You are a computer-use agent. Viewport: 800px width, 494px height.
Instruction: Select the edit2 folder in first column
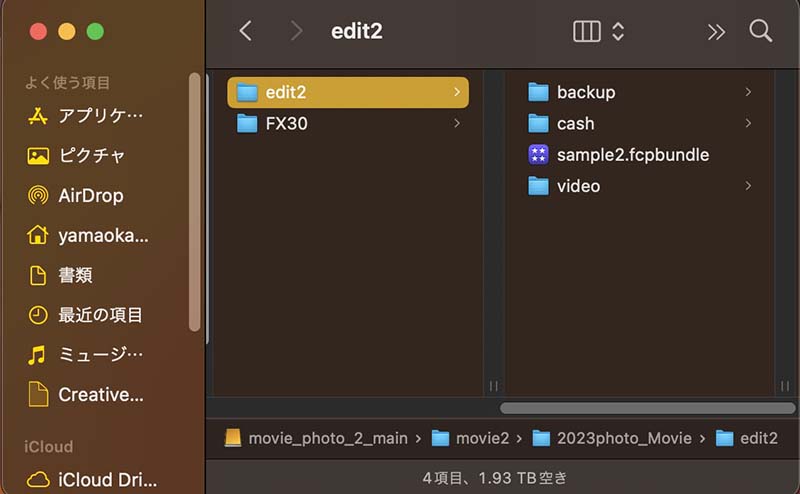coord(348,92)
